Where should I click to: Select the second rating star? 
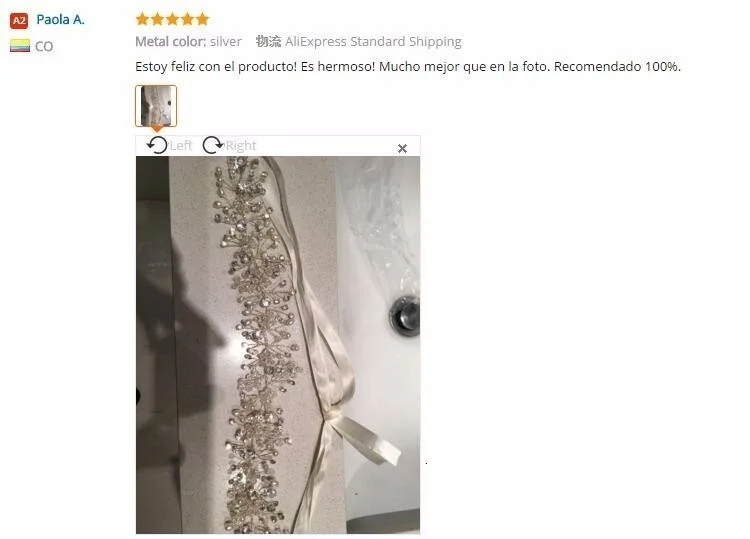157,19
